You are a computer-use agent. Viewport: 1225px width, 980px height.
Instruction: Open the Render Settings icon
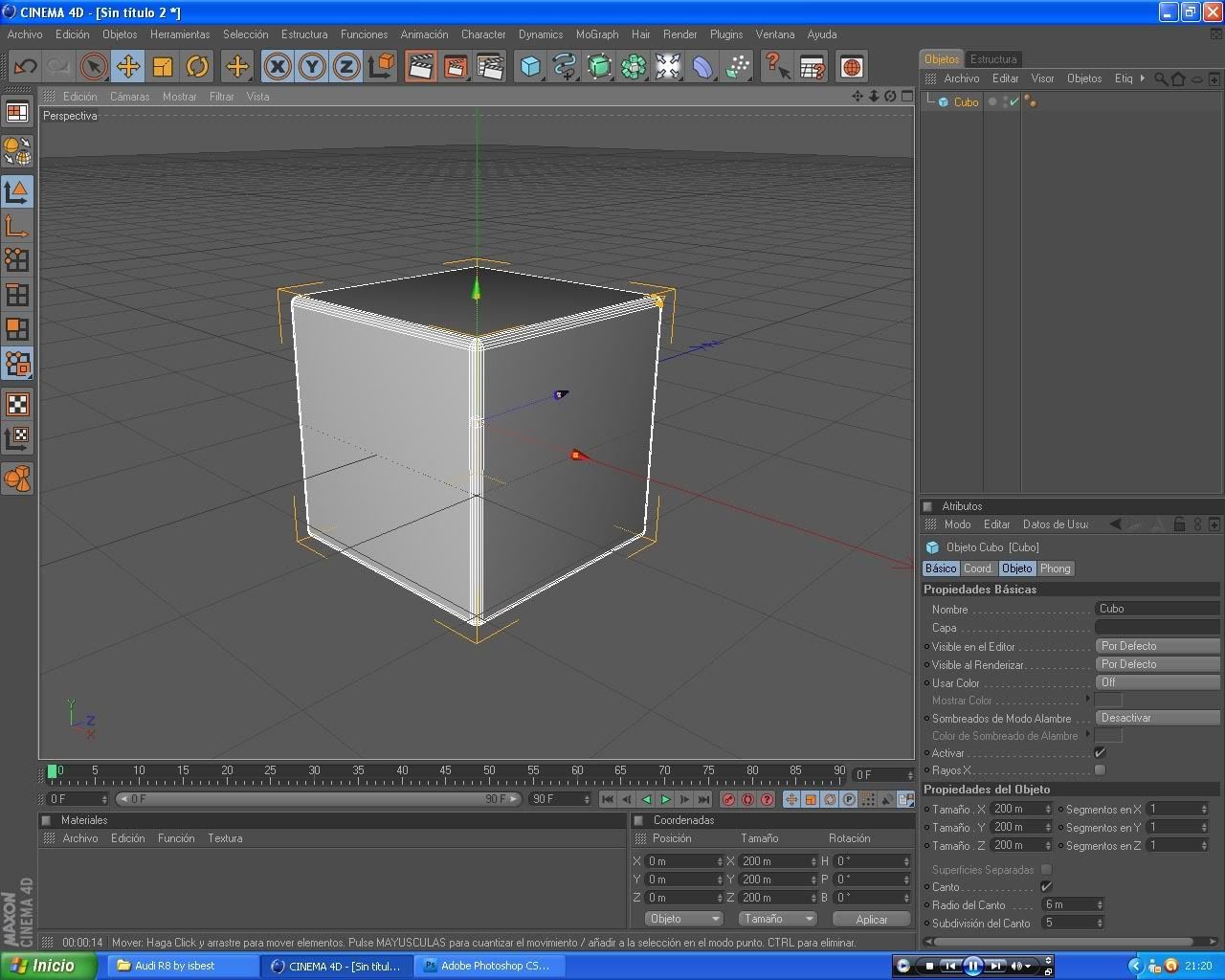pyautogui.click(x=490, y=66)
